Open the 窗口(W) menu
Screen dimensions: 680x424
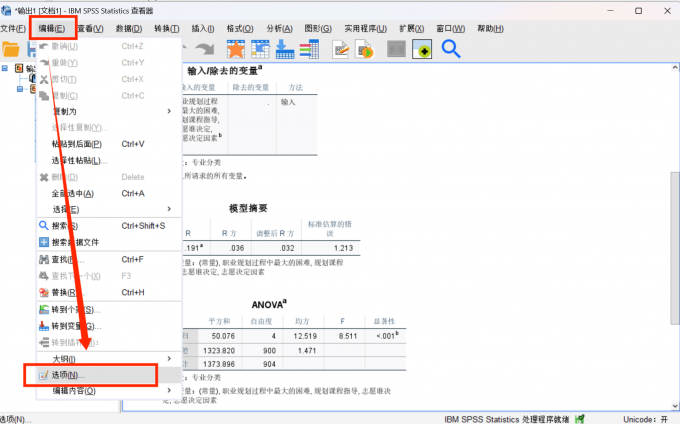[x=451, y=29]
